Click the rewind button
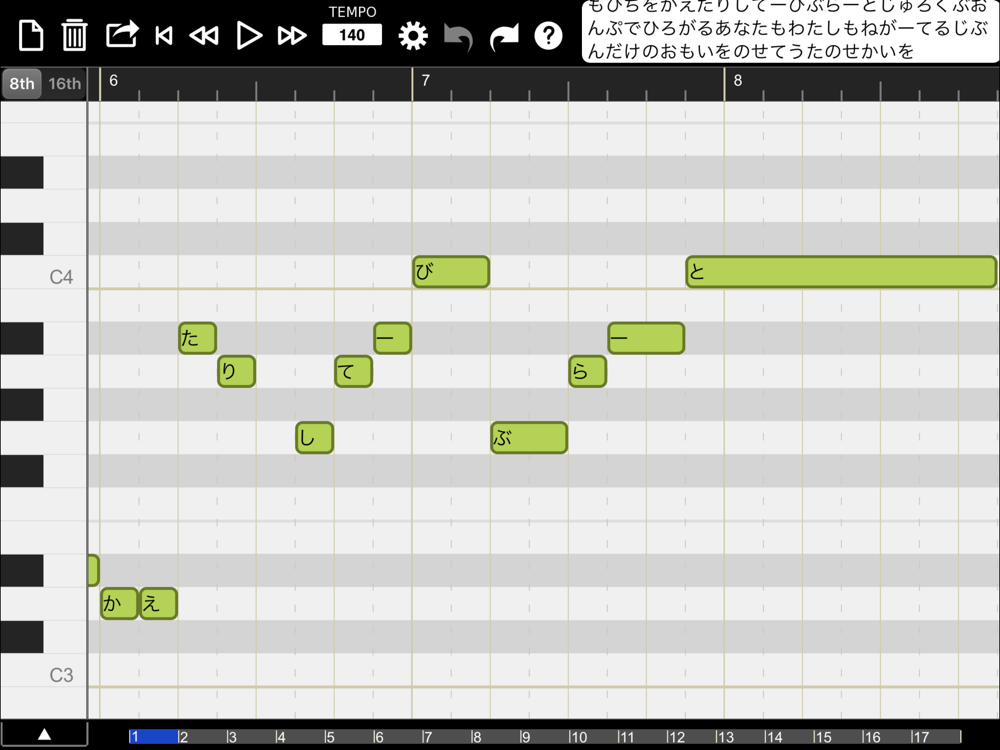The image size is (1000, 750). (204, 36)
